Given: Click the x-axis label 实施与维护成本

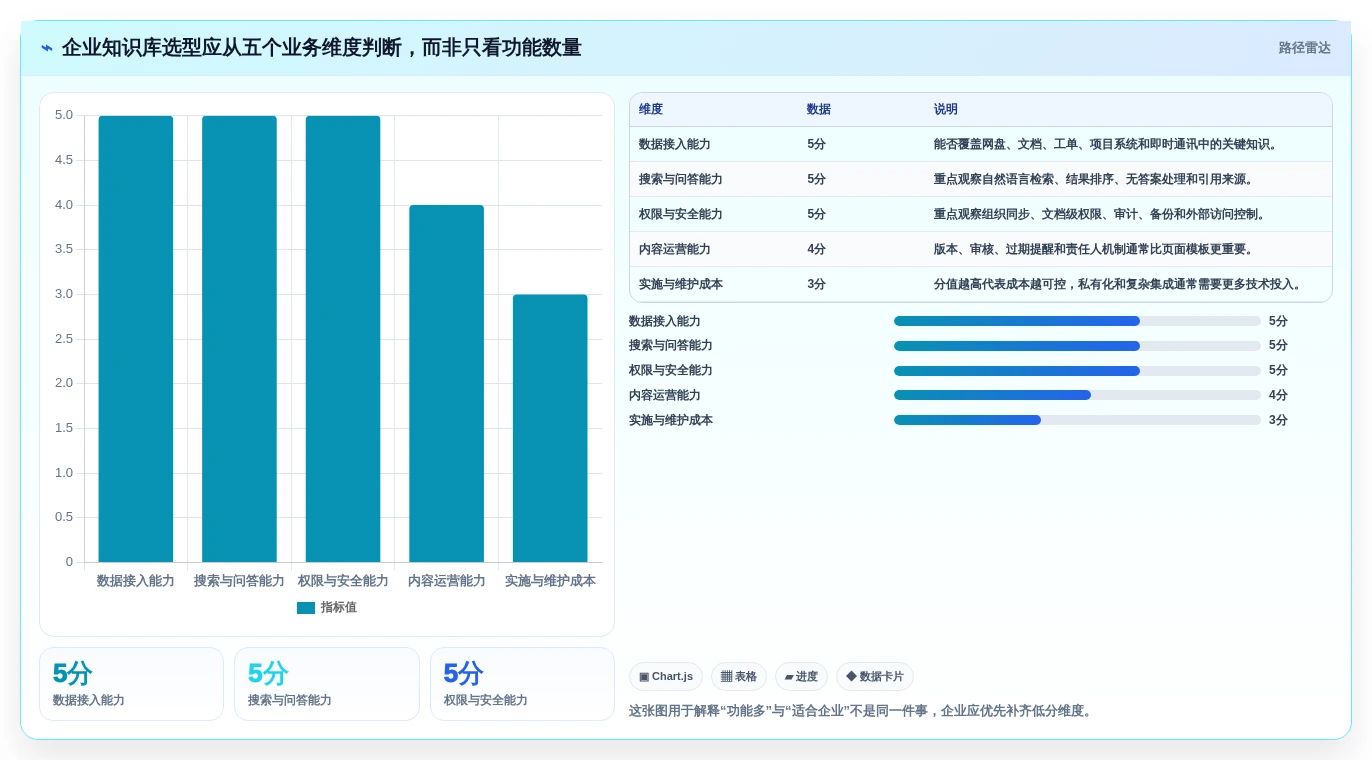Looking at the screenshot, I should [x=550, y=581].
